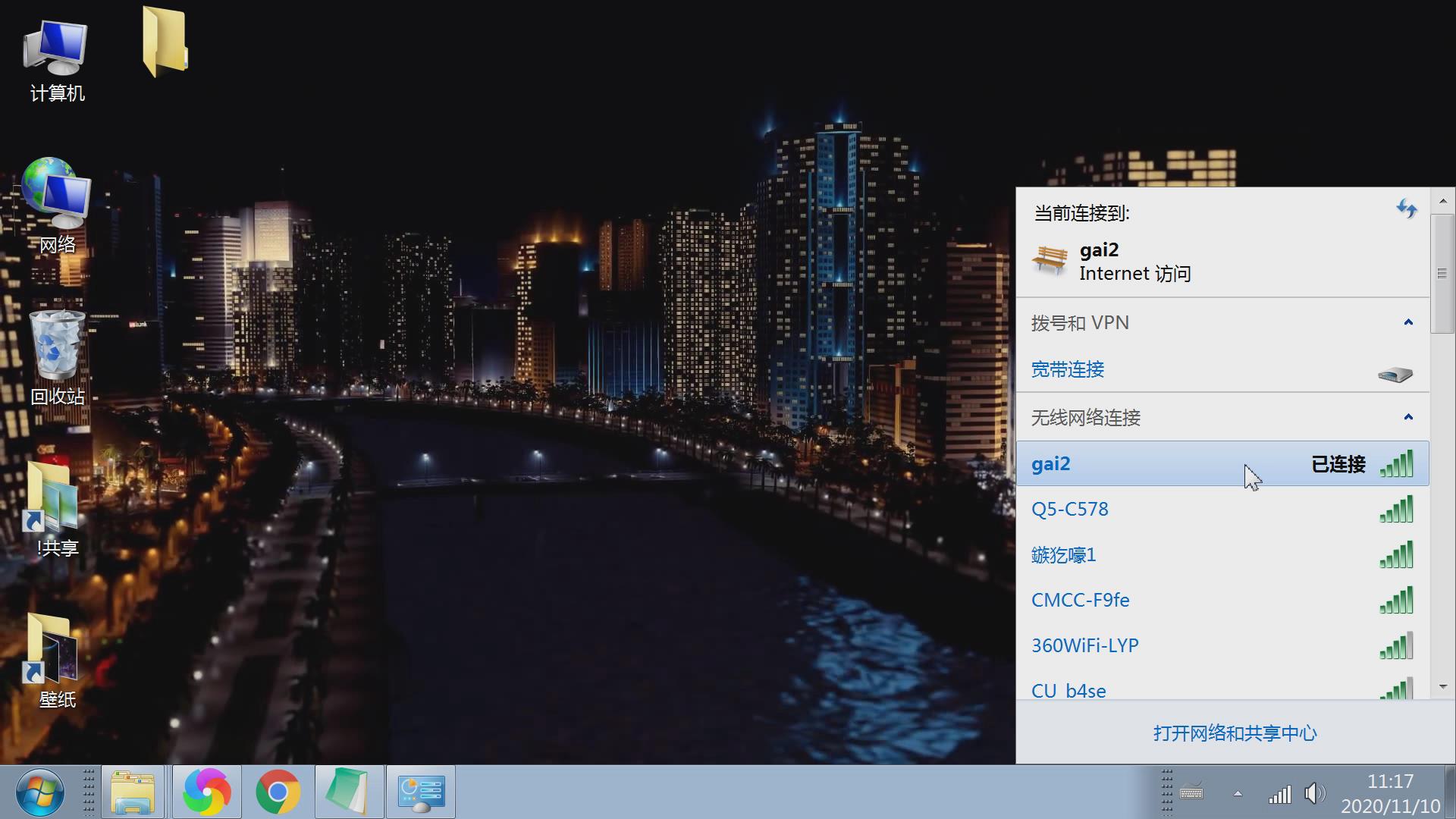1456x819 pixels.
Task: Collapse the wireless network connections section
Action: point(1408,417)
